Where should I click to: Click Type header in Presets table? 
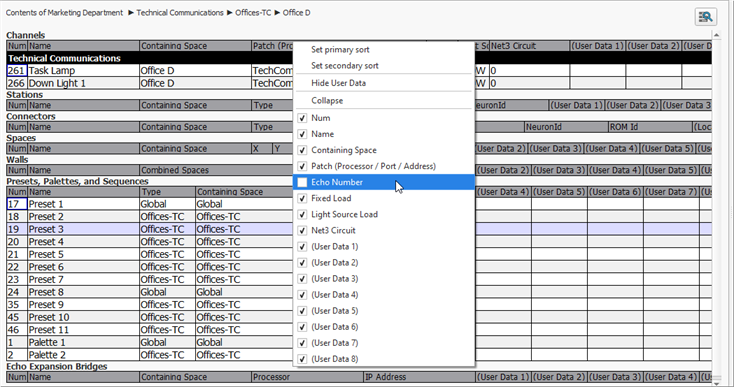(x=168, y=192)
